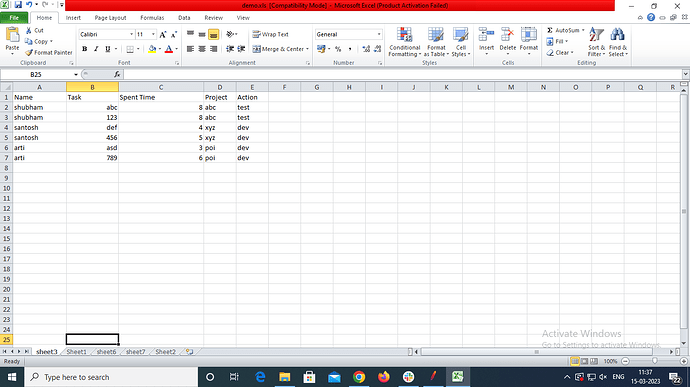Toggle Italic formatting
The image size is (690, 387).
point(96,49)
